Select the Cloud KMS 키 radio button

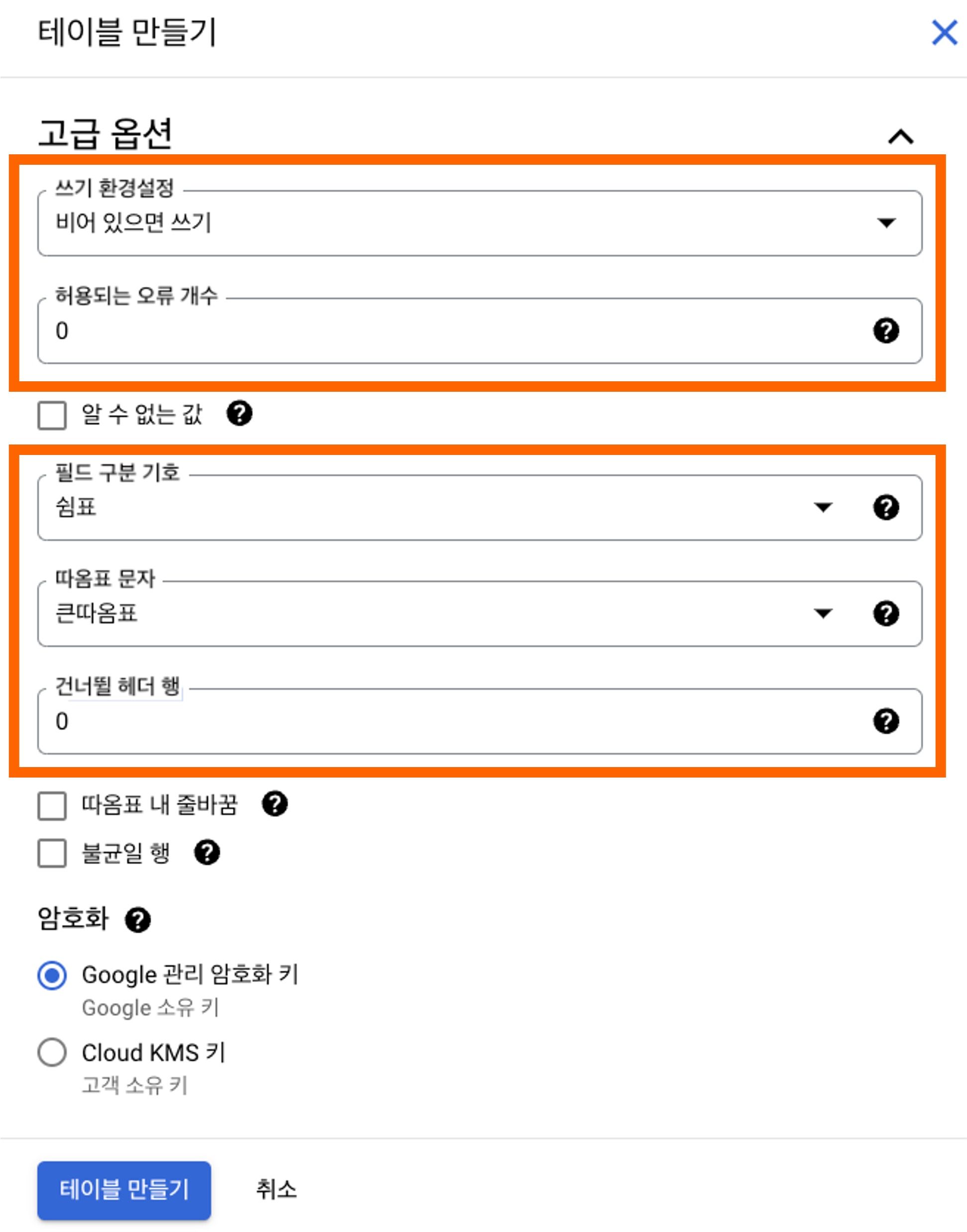pyautogui.click(x=52, y=1052)
